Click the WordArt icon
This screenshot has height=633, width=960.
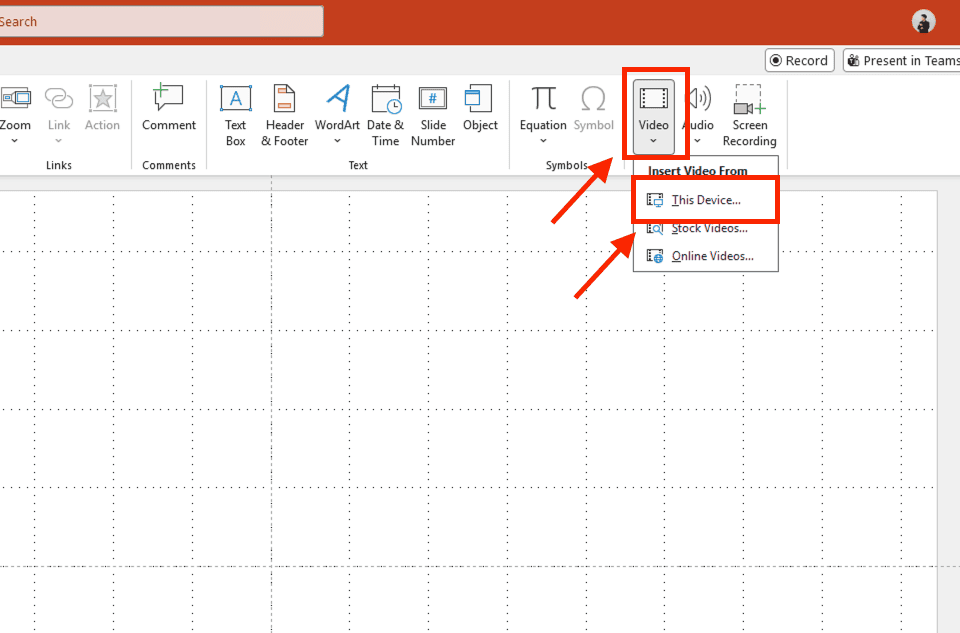point(338,98)
